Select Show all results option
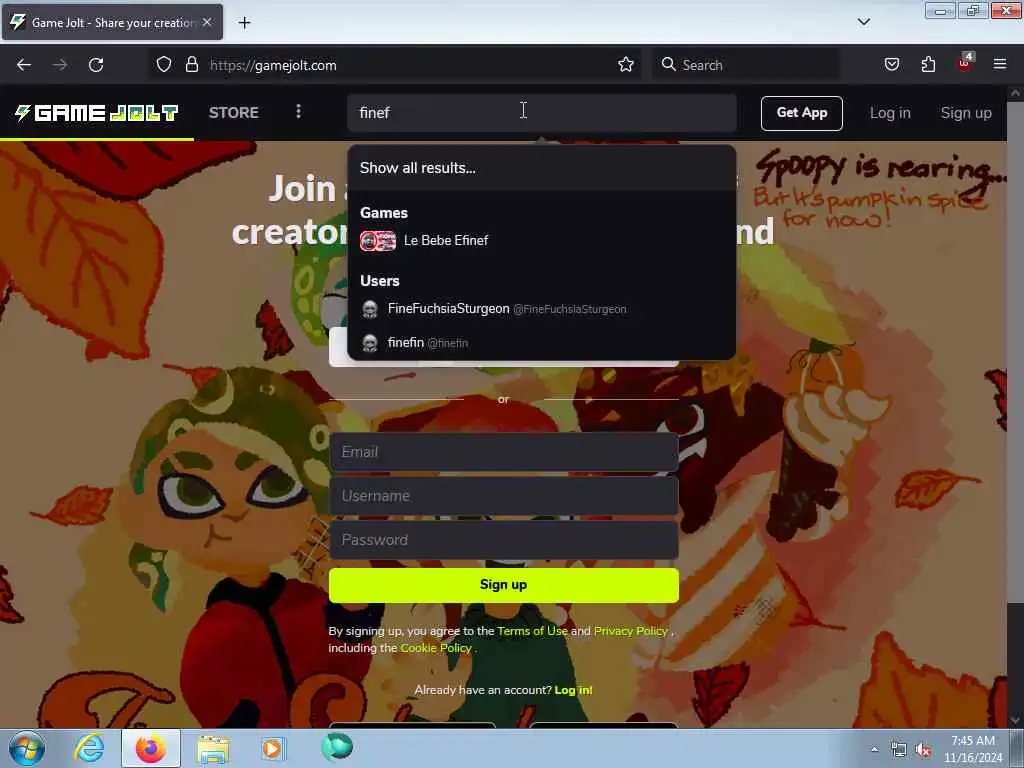Image resolution: width=1024 pixels, height=768 pixels. 541,168
